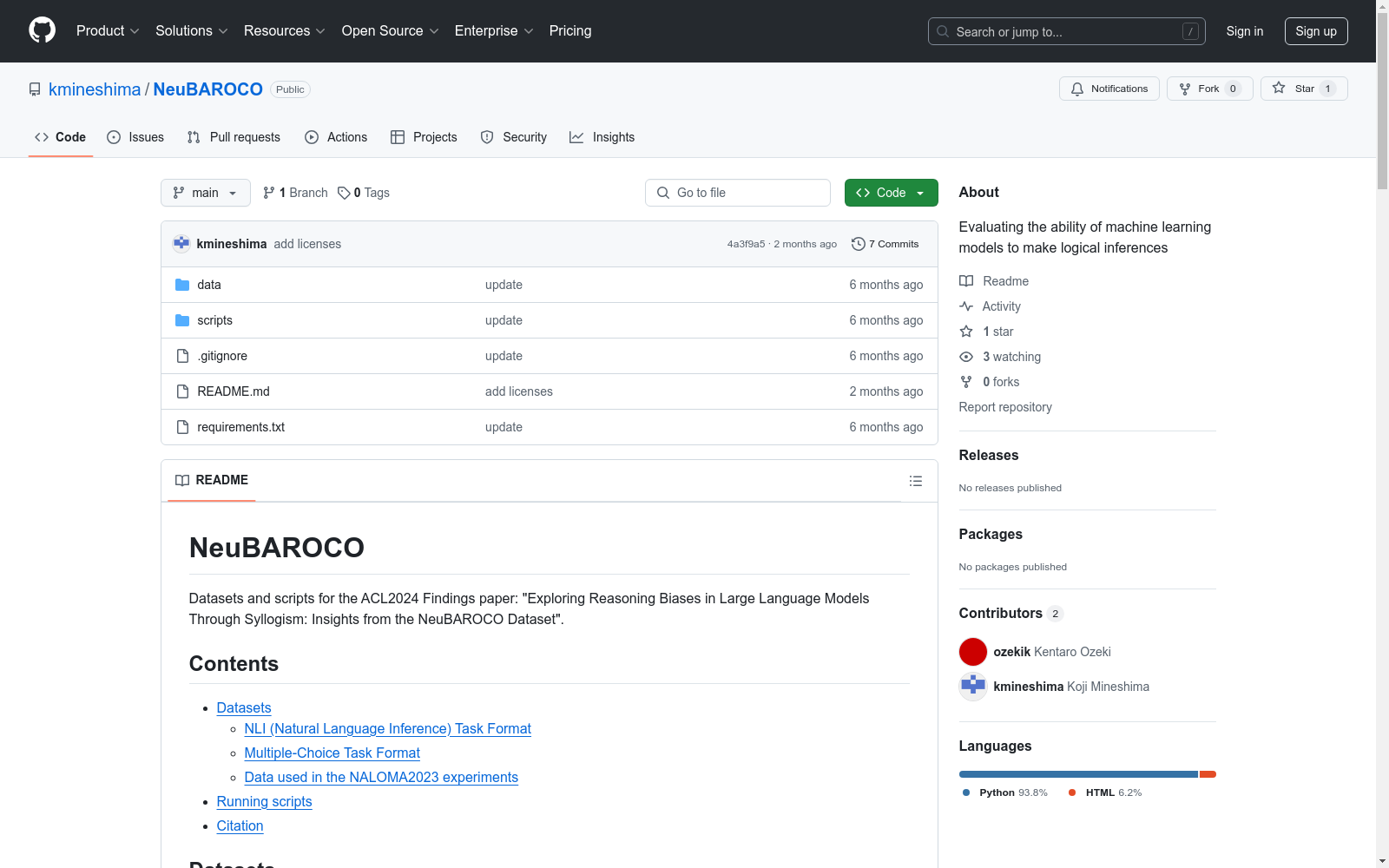This screenshot has width=1389, height=868.
Task: Click ozekik contributor avatar
Action: pos(973,652)
